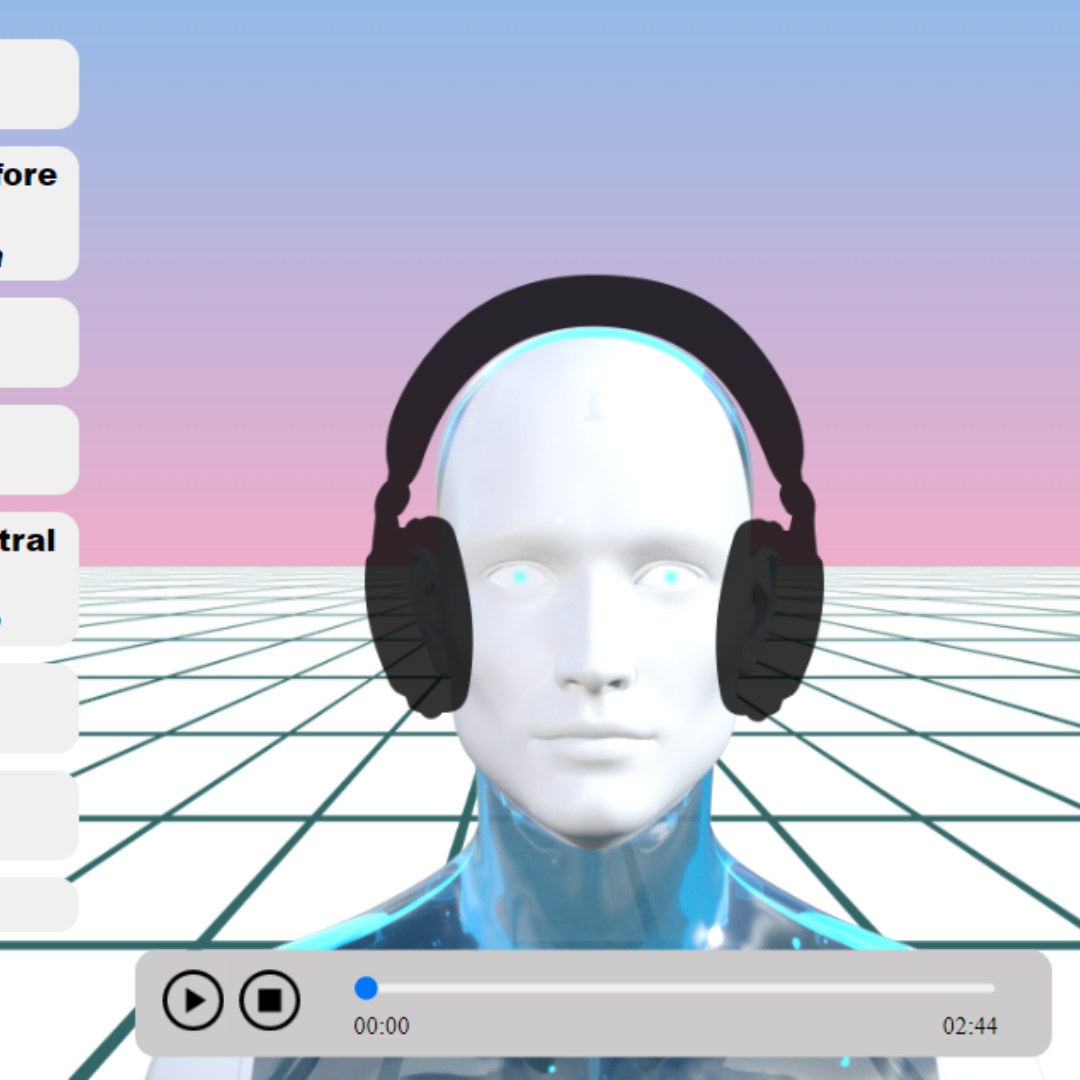
Task: Click the mannequin's glowing eye on the left
Action: point(520,577)
